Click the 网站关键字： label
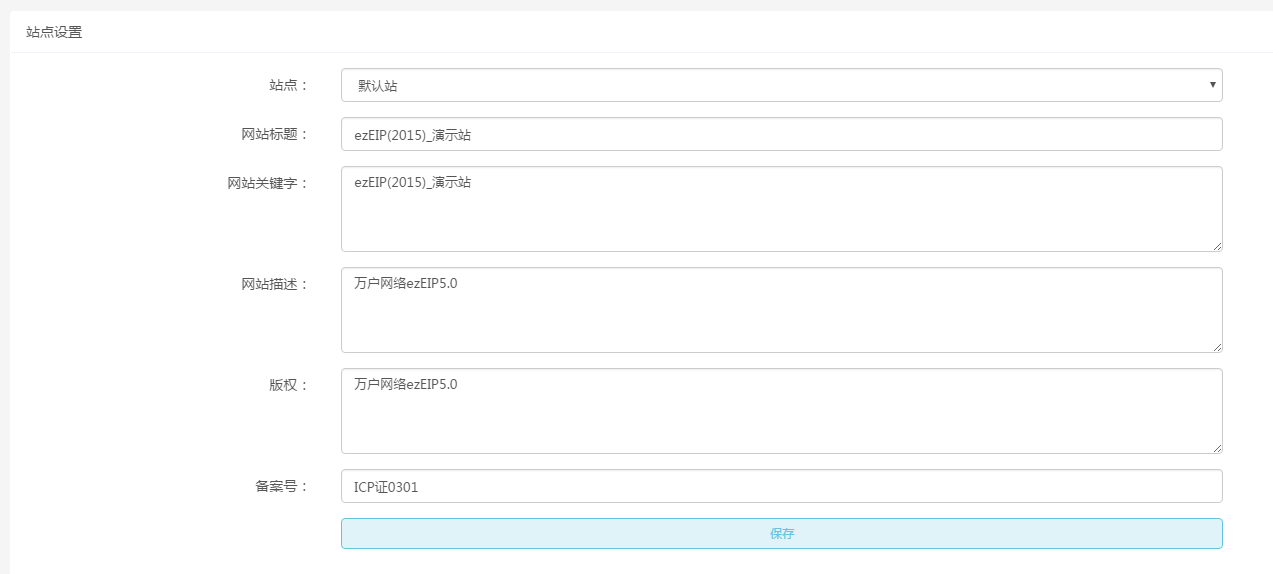 pos(269,183)
